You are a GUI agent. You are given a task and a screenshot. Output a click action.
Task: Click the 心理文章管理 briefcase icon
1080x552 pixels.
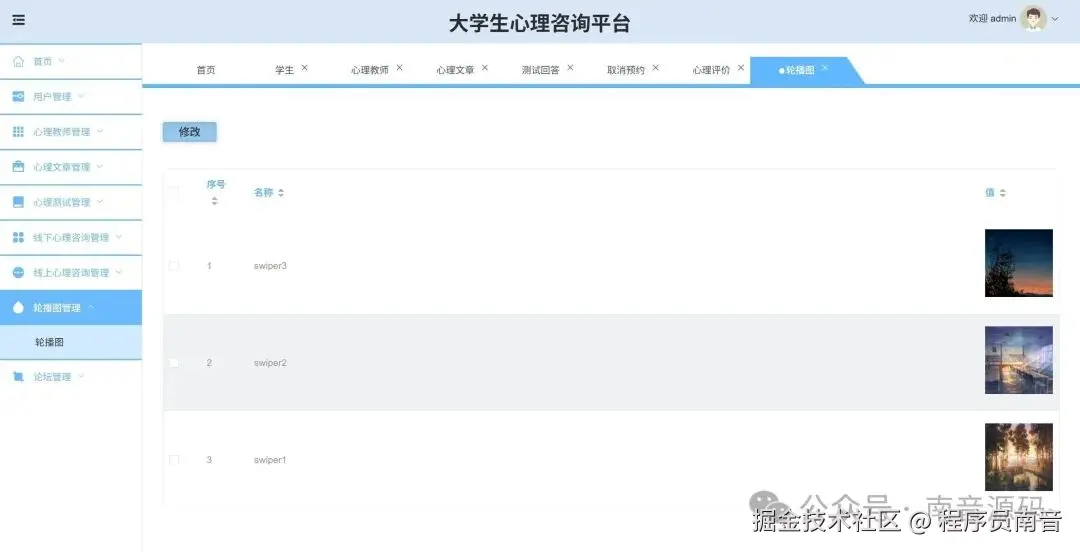19,167
